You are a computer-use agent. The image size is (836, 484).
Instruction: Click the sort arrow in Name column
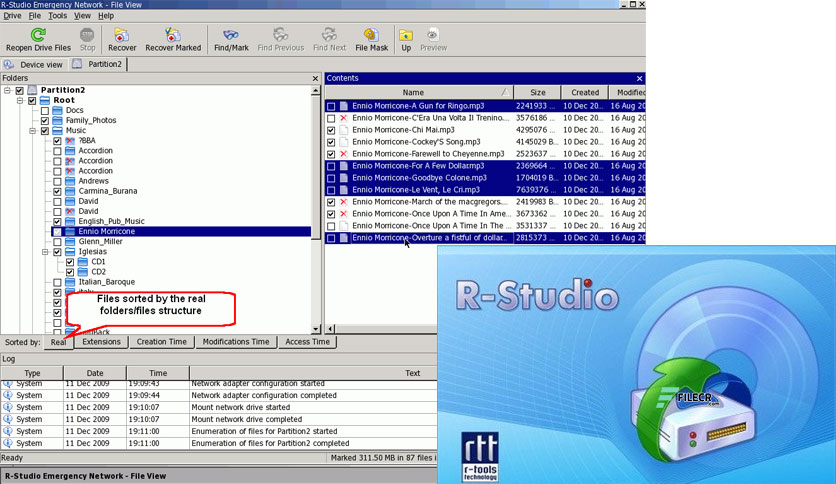click(504, 92)
